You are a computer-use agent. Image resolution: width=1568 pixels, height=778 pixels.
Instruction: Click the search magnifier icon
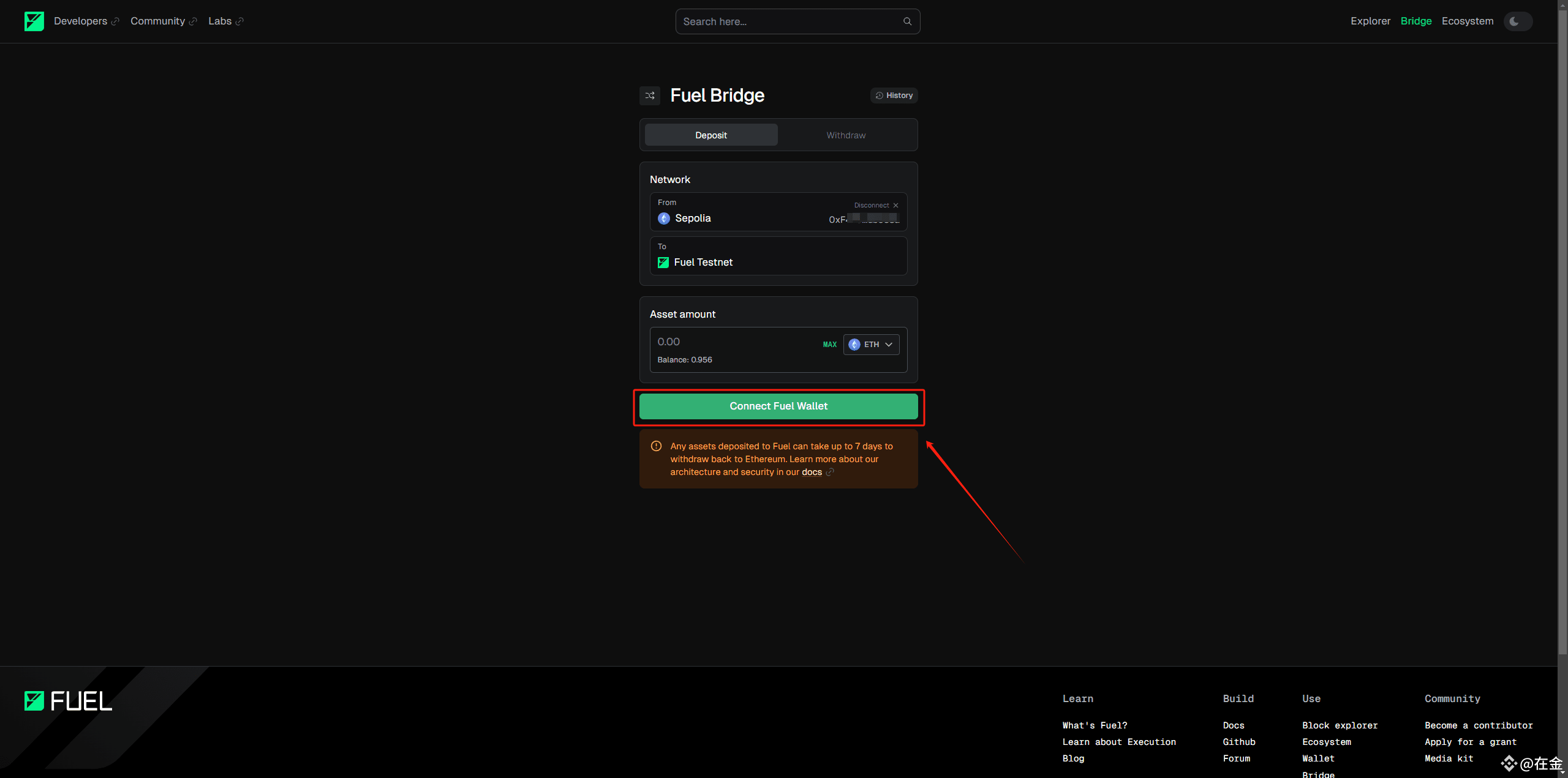click(907, 21)
